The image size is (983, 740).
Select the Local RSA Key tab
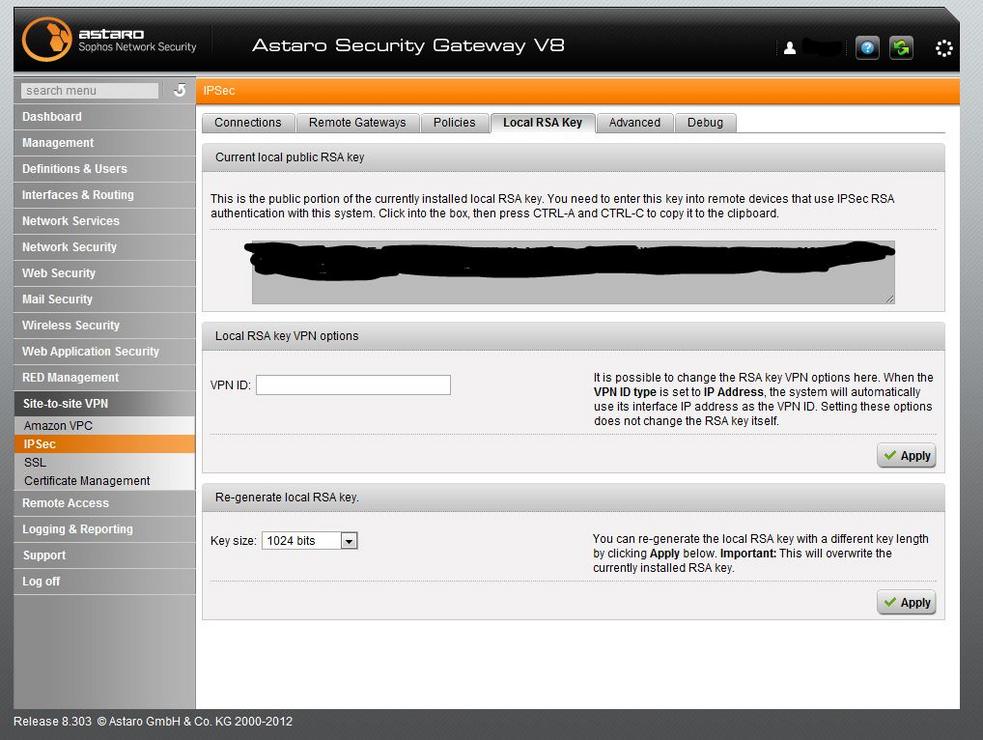pos(543,122)
